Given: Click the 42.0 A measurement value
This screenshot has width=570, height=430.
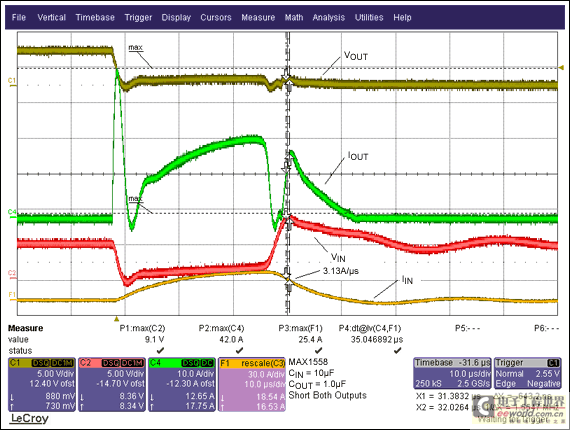Looking at the screenshot, I should 231,339.
